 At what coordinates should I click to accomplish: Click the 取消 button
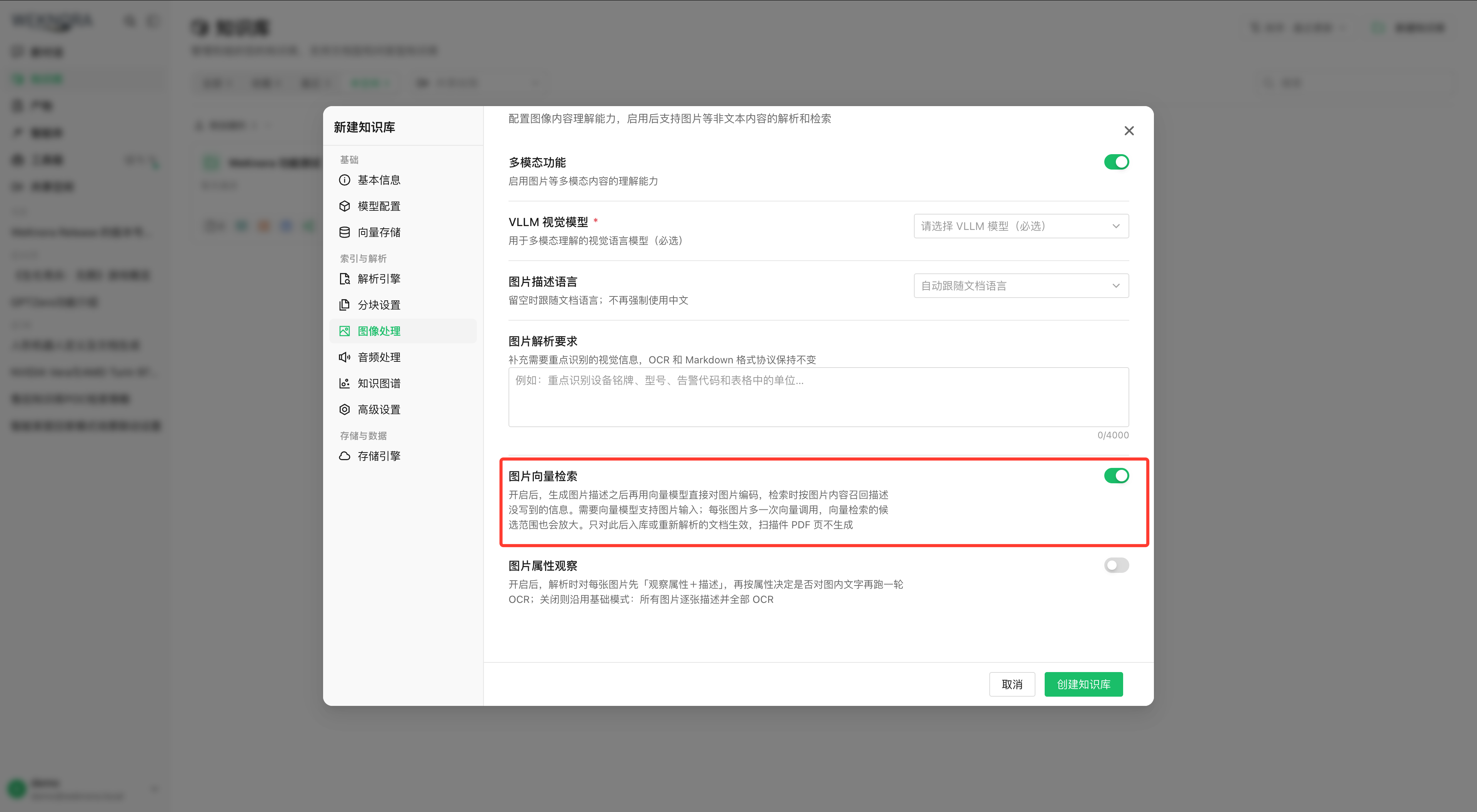click(1012, 684)
